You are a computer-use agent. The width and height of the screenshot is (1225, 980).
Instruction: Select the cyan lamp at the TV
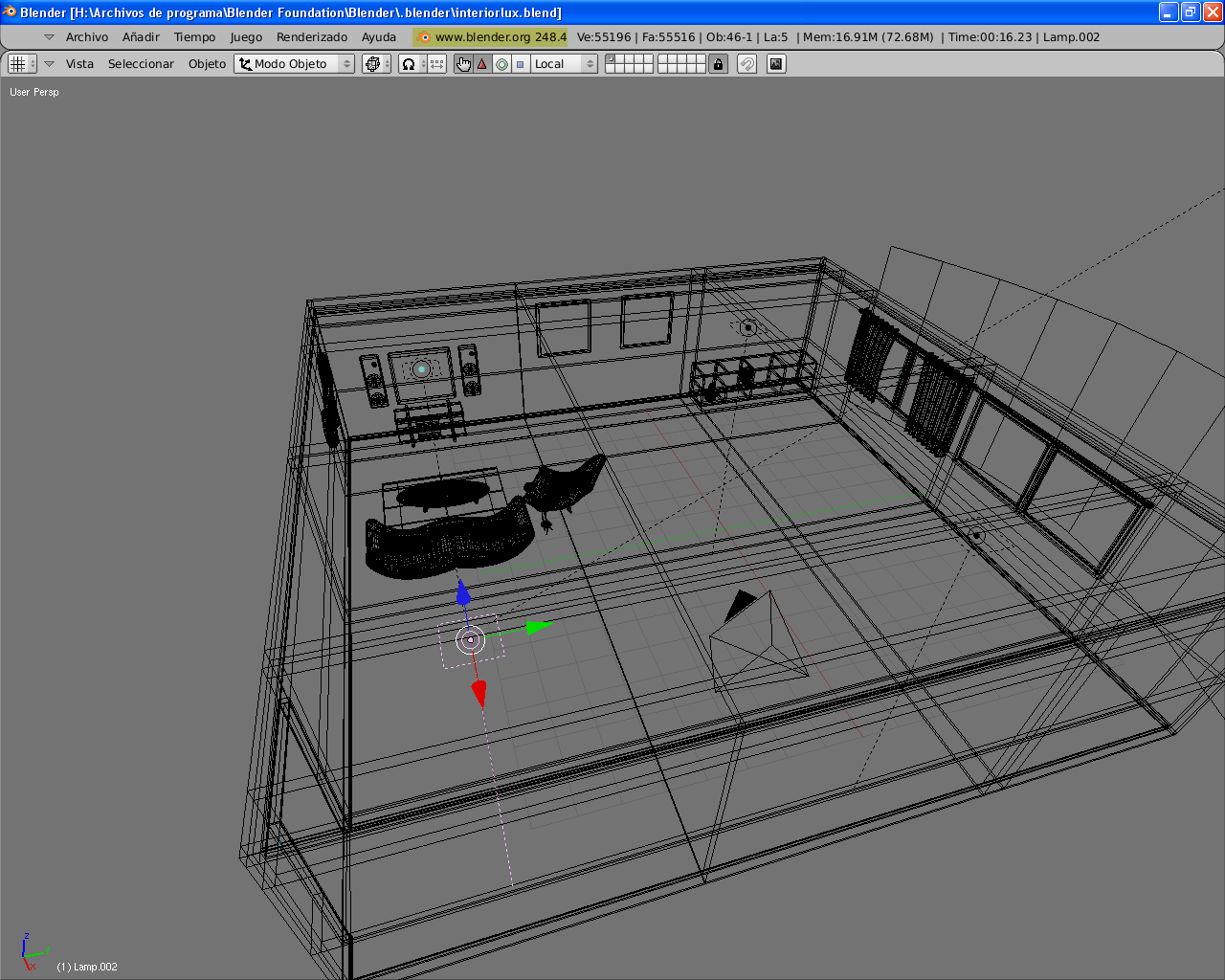(421, 368)
